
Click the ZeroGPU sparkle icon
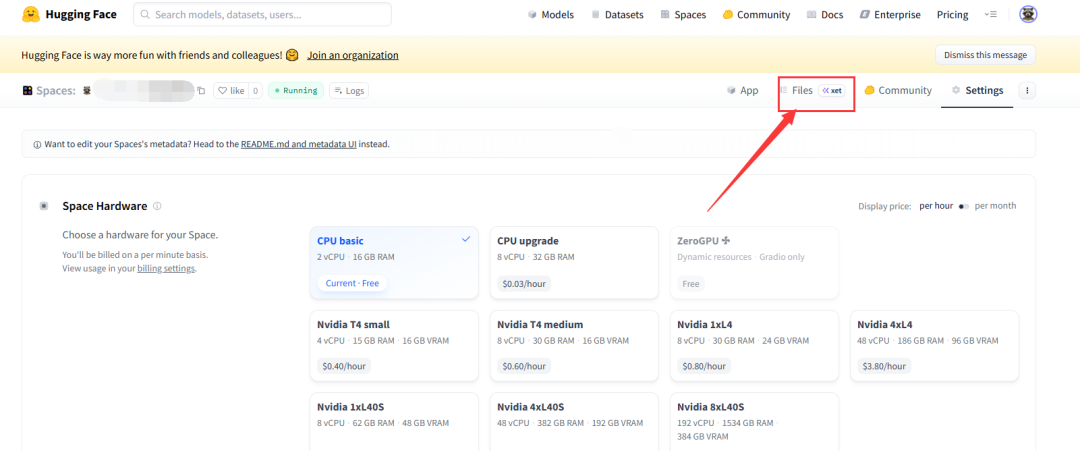coord(726,241)
